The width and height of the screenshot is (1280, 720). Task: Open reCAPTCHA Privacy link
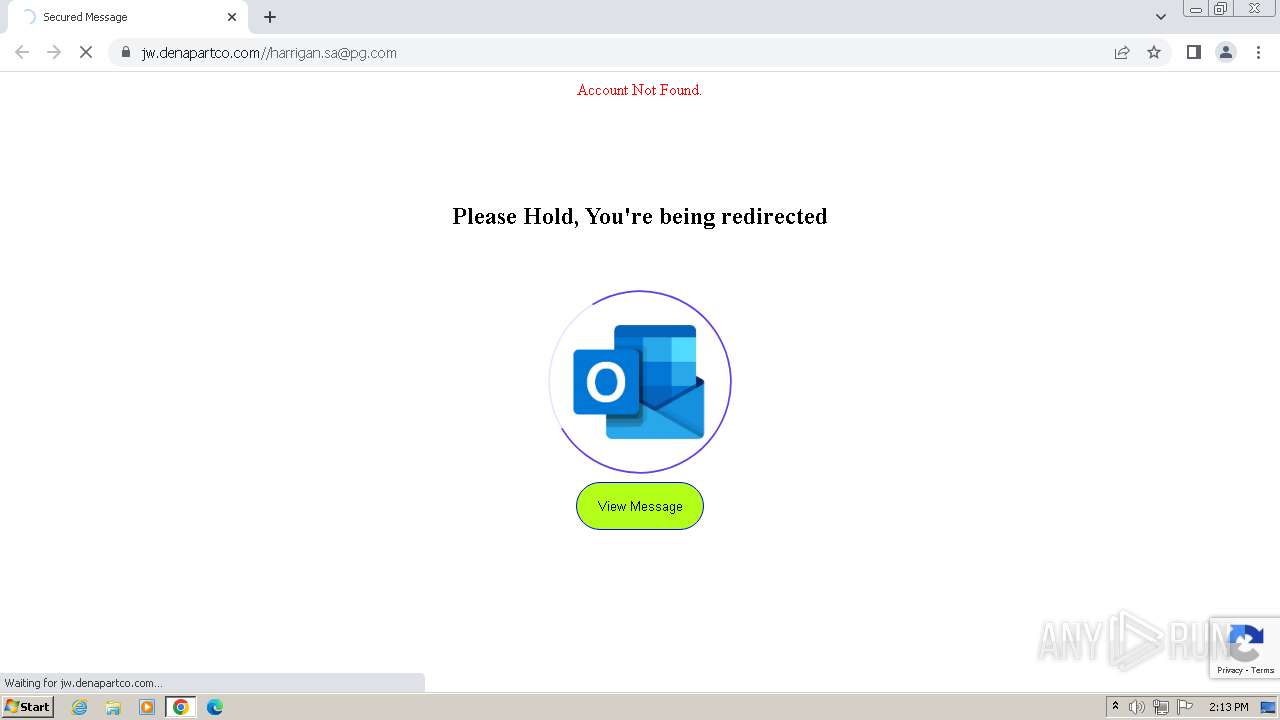click(1230, 670)
